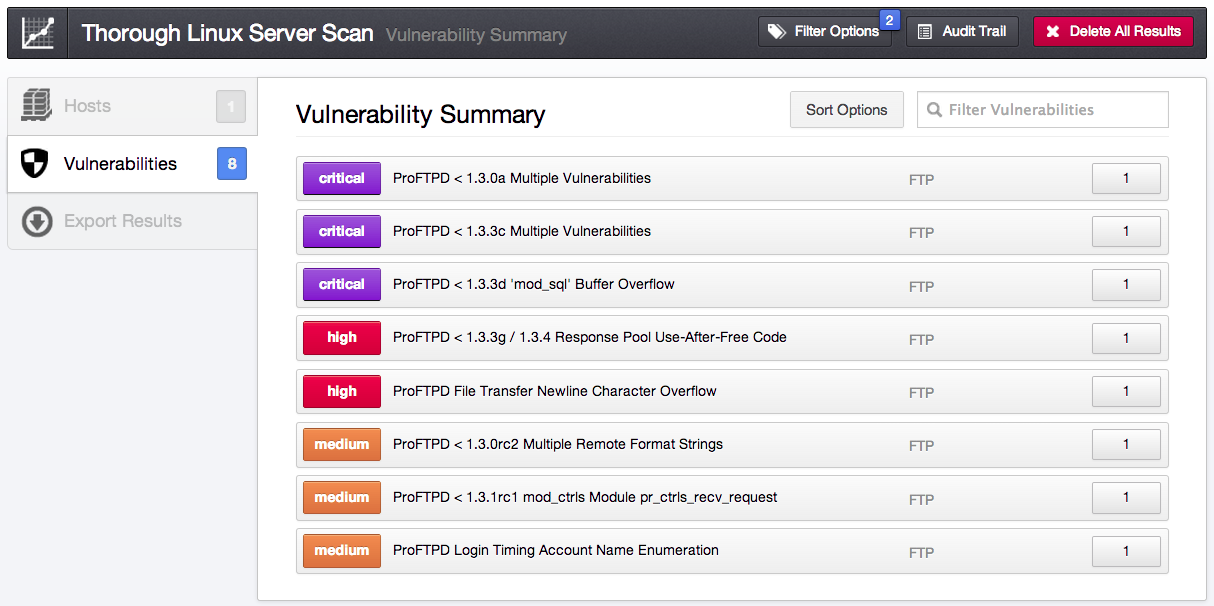Click FTP family on mod_sql Buffer Overflow row
This screenshot has height=606, width=1214.
point(921,286)
